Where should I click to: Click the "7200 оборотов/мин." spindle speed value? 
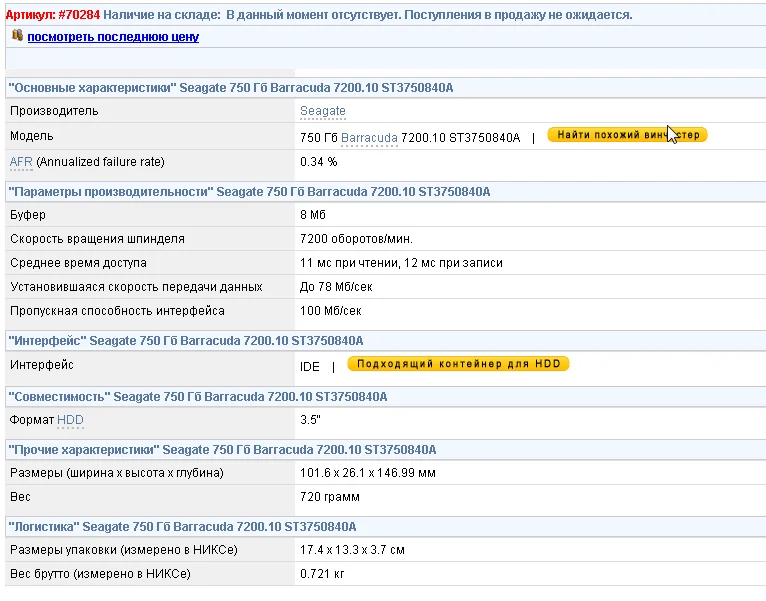(x=356, y=239)
